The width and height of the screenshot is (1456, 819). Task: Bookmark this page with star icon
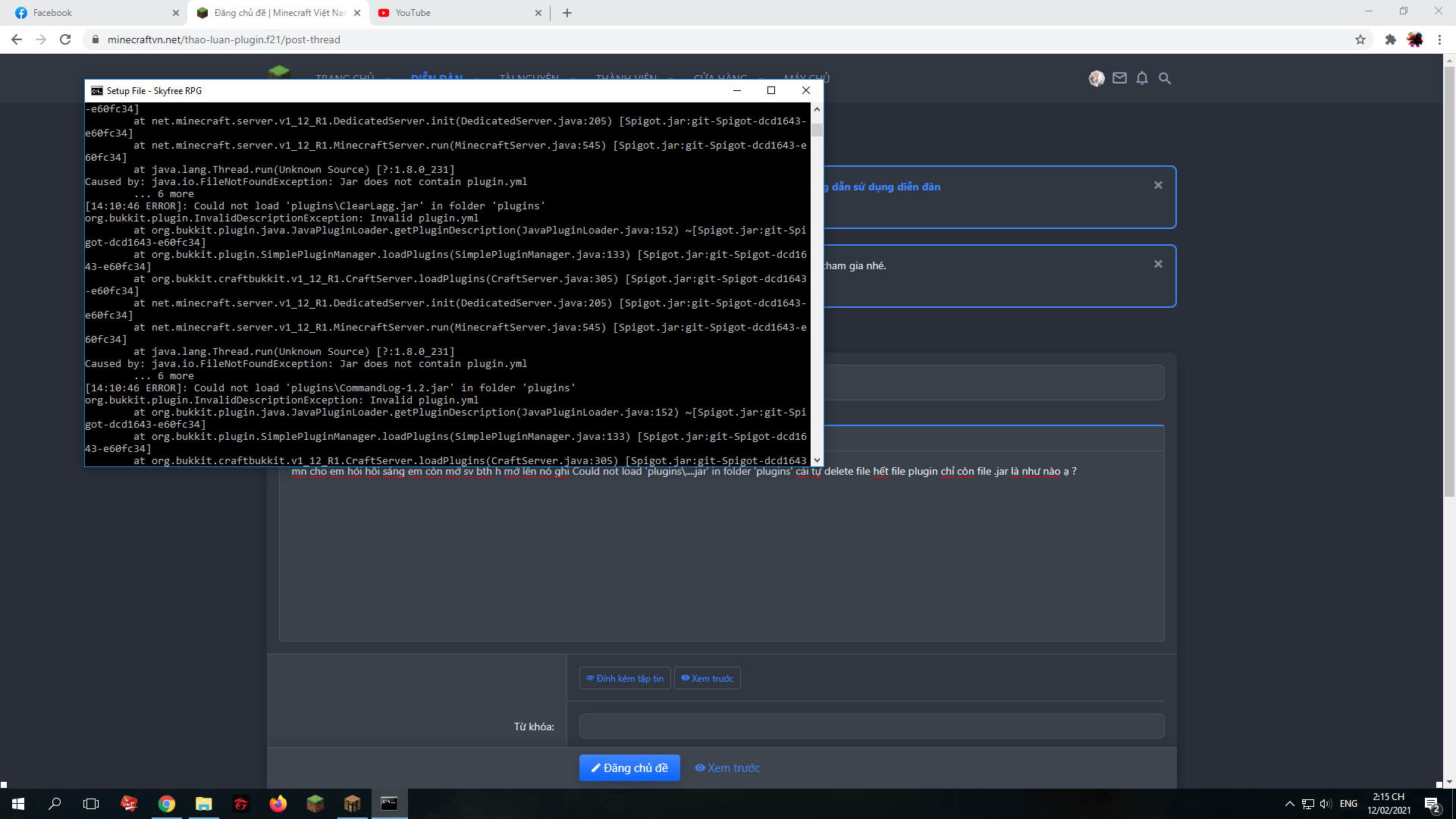[x=1360, y=39]
